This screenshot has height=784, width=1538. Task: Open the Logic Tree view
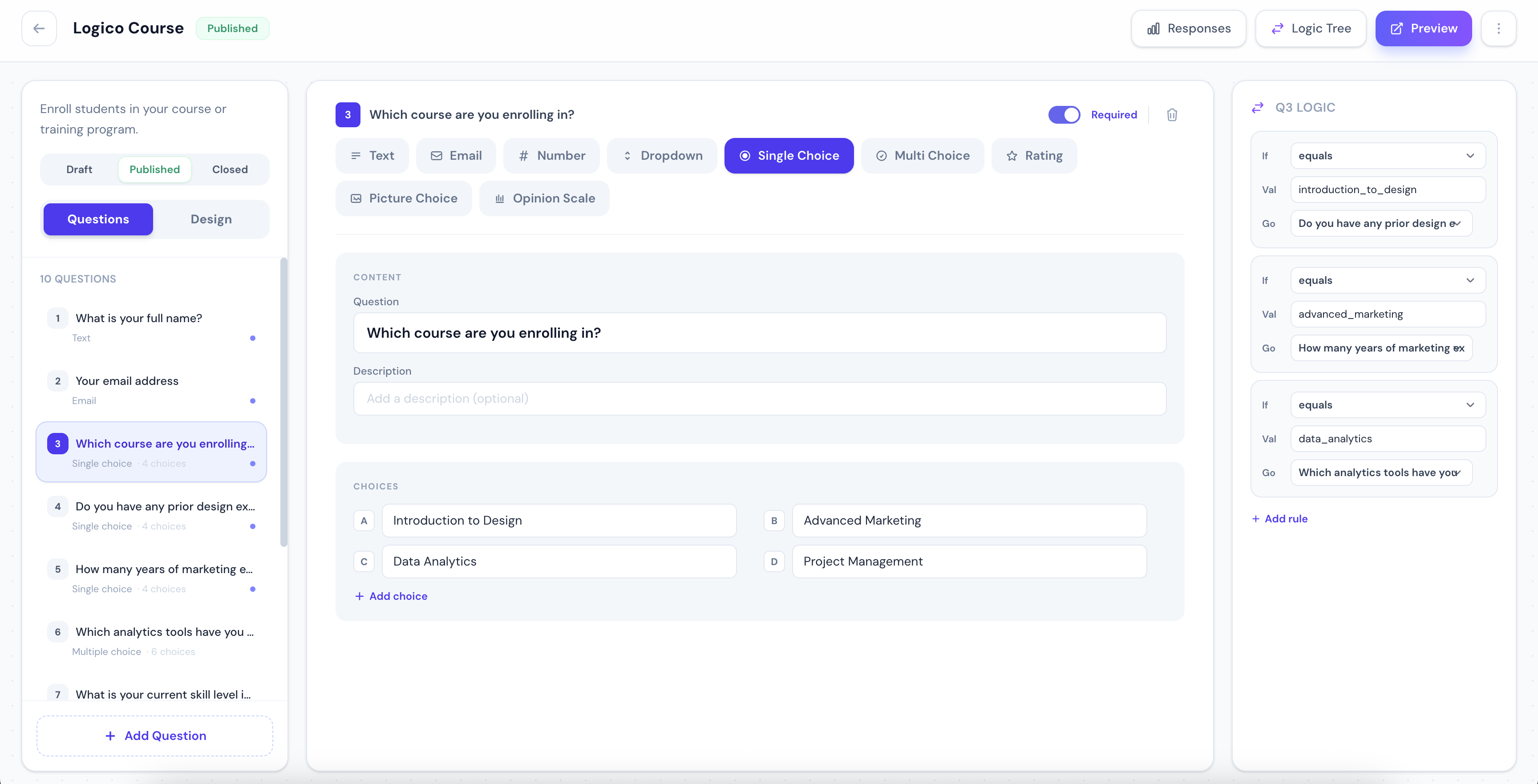1311,28
